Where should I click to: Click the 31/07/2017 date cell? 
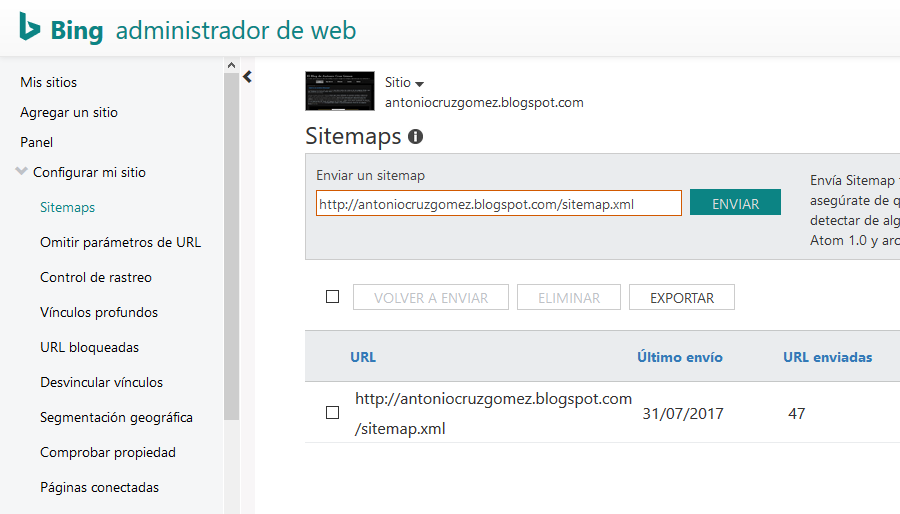pyautogui.click(x=683, y=414)
